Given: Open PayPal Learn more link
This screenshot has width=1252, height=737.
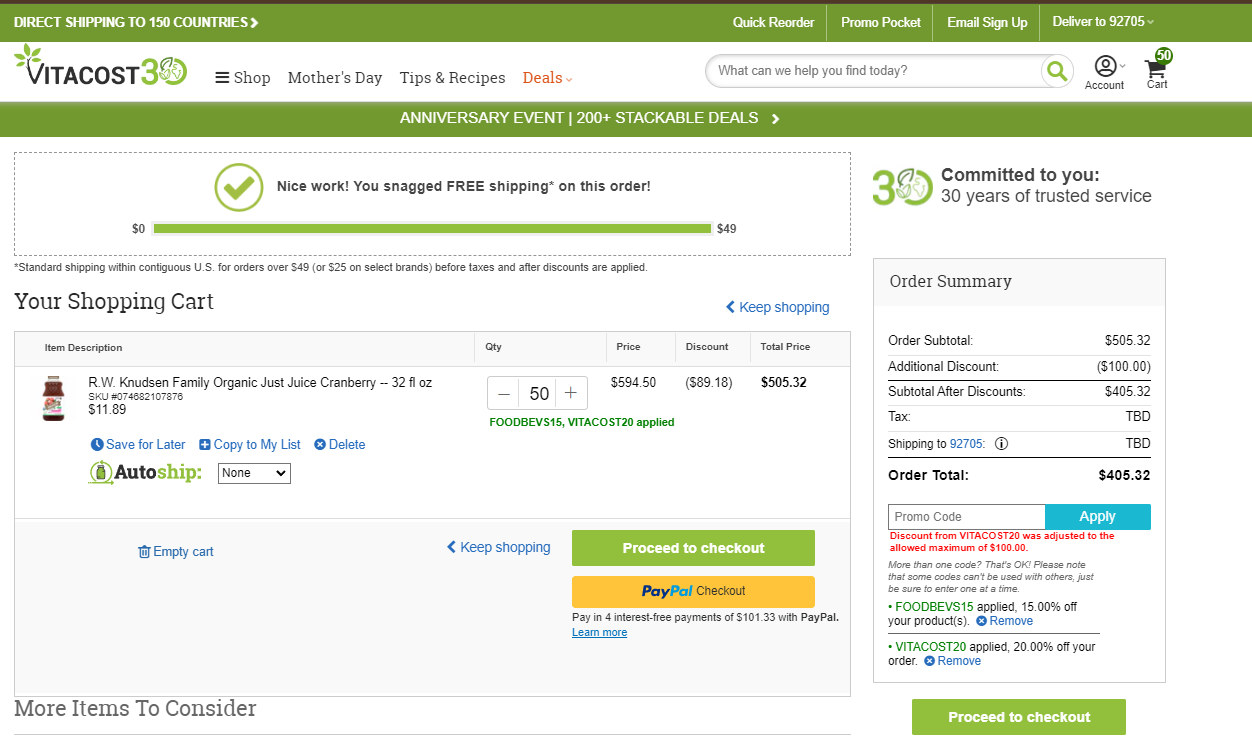Looking at the screenshot, I should tap(599, 632).
